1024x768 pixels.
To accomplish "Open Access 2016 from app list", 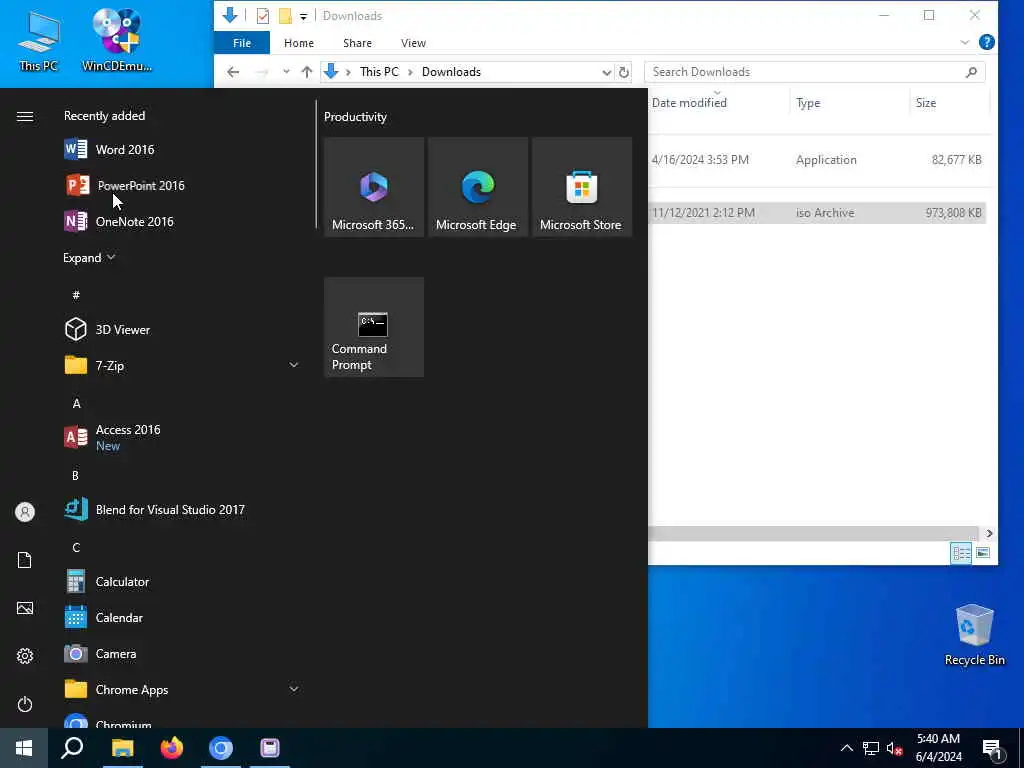I will pos(183,437).
